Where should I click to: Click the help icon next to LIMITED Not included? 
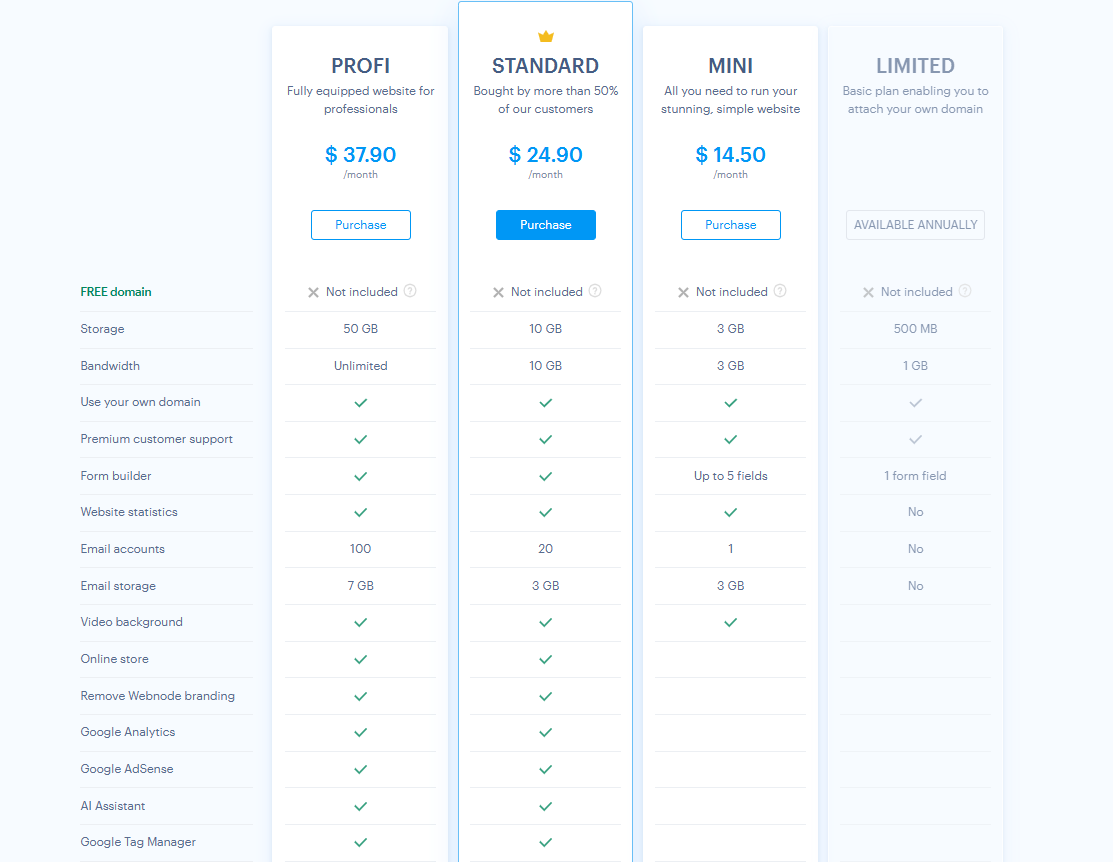coord(965,291)
